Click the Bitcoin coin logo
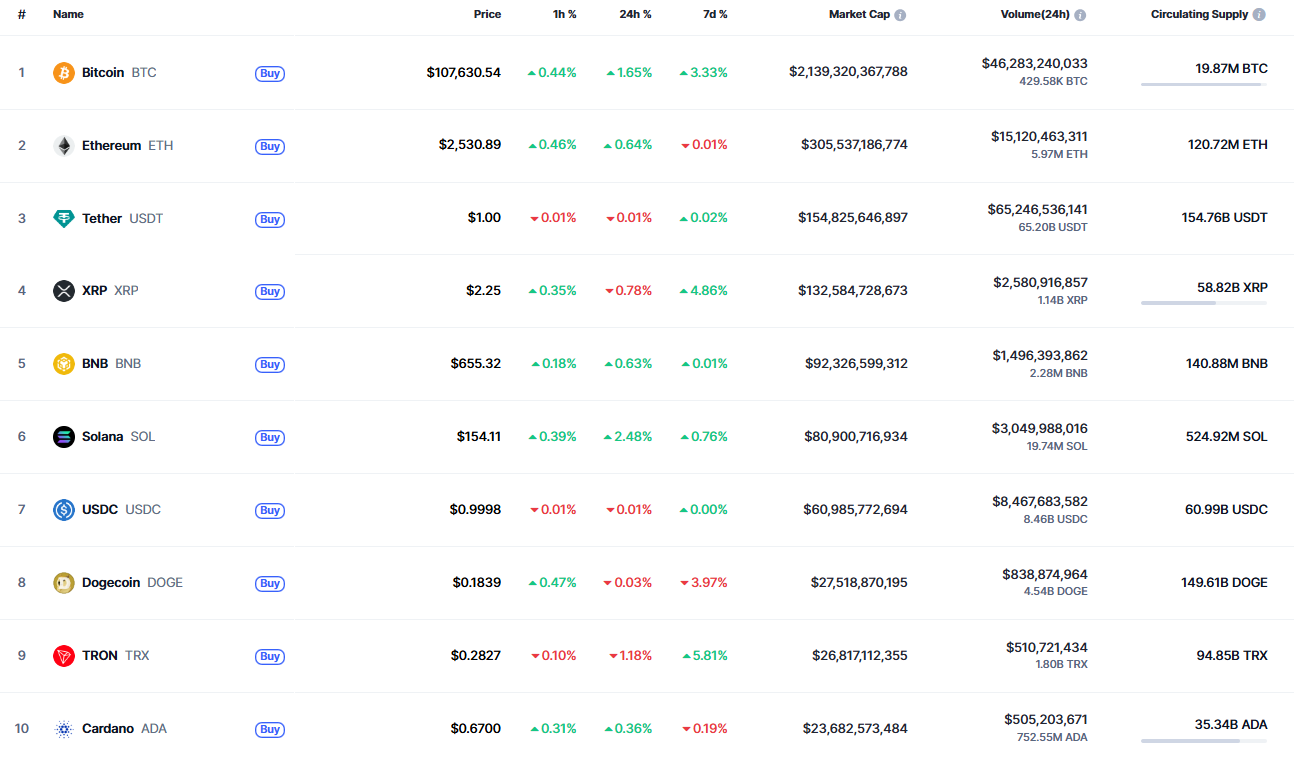 click(x=64, y=73)
